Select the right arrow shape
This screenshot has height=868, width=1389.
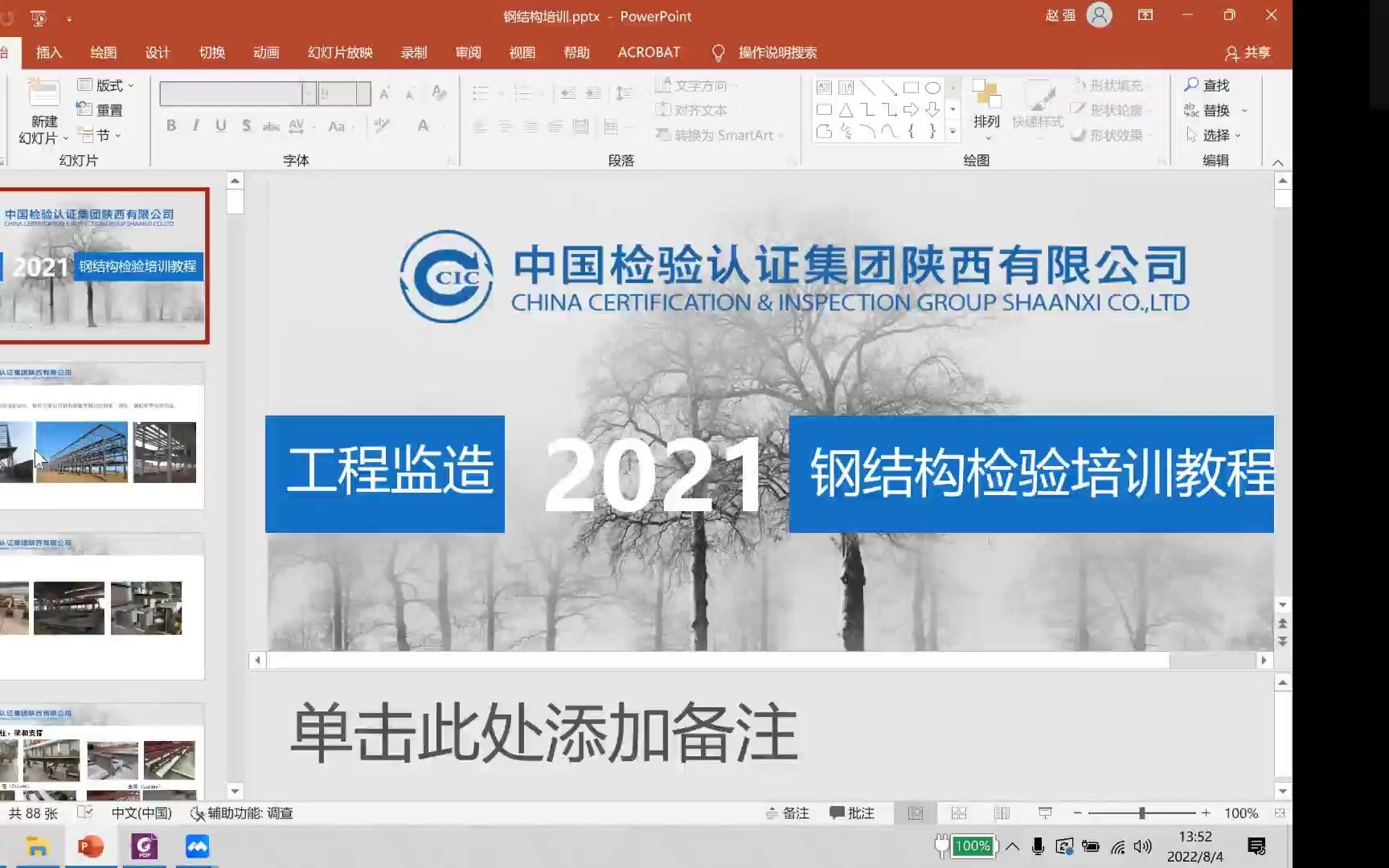click(911, 109)
